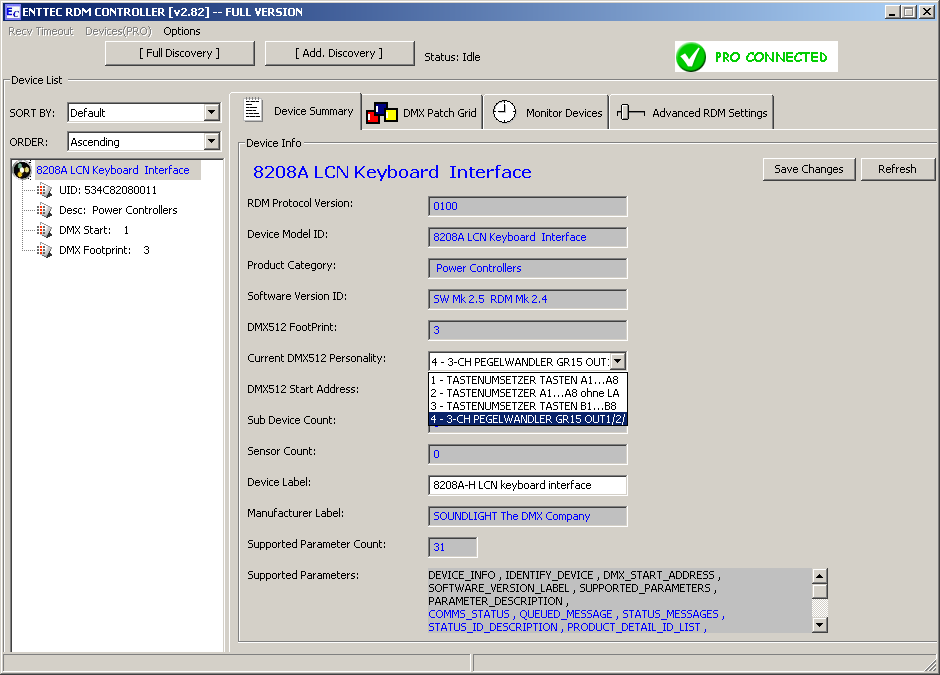This screenshot has width=940, height=675.
Task: Click the Advanced RDM Settings slider icon
Action: (631, 113)
